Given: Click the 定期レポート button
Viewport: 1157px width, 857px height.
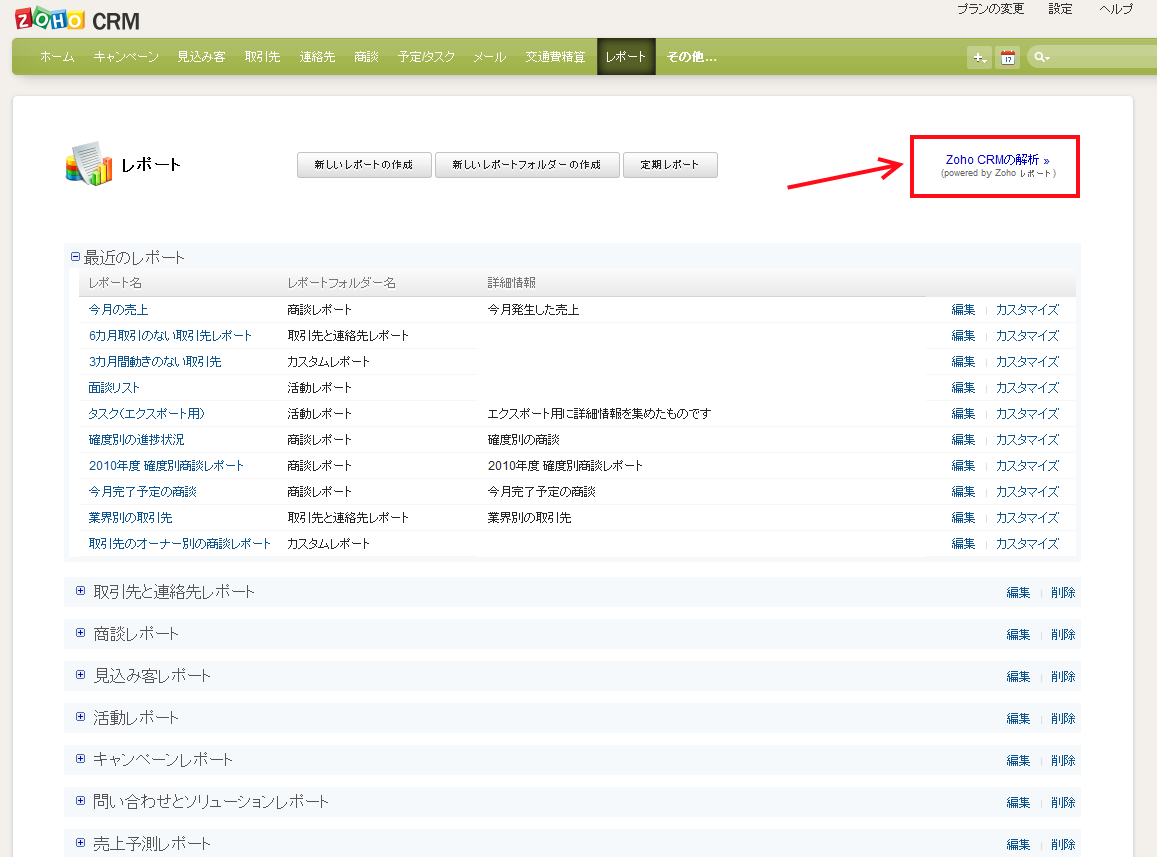Looking at the screenshot, I should 670,165.
